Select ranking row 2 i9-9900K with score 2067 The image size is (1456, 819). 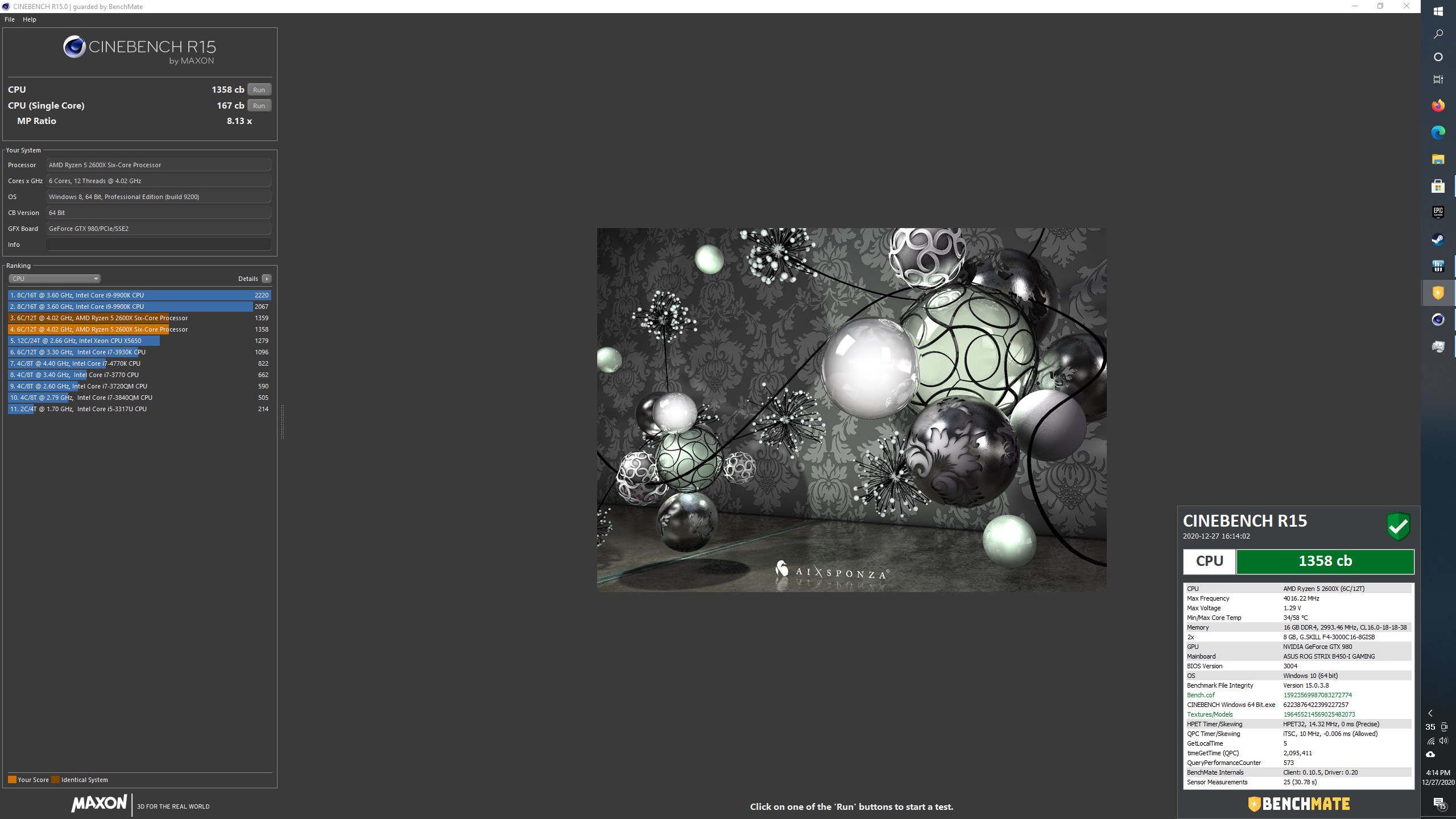coord(139,307)
